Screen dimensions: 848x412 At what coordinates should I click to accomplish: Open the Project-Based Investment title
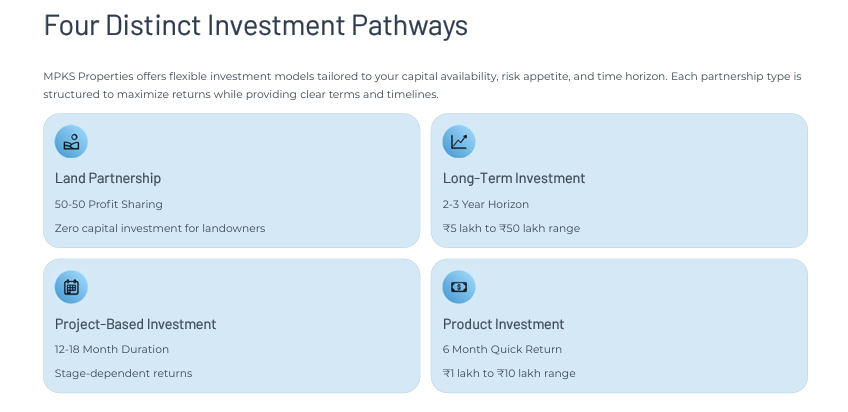(x=135, y=324)
